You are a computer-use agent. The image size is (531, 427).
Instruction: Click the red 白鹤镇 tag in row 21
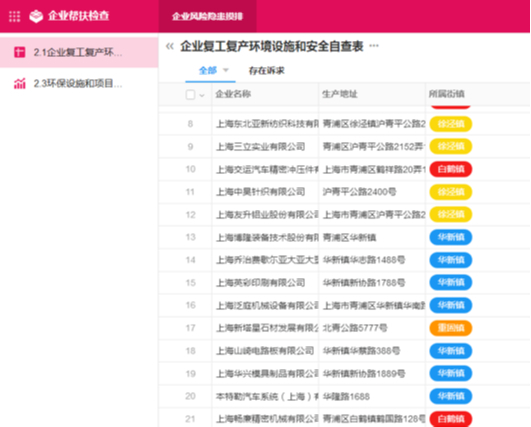[x=451, y=419]
